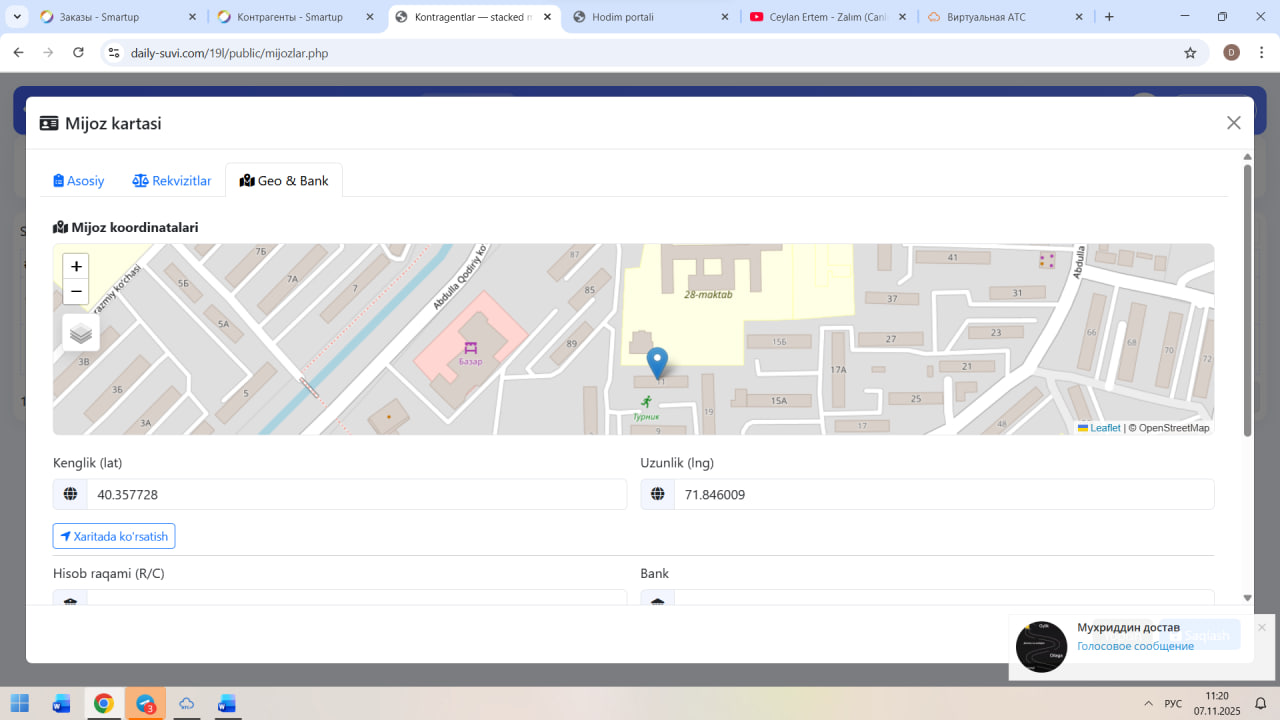Switch to the Rekvizitlar tab

pos(172,181)
